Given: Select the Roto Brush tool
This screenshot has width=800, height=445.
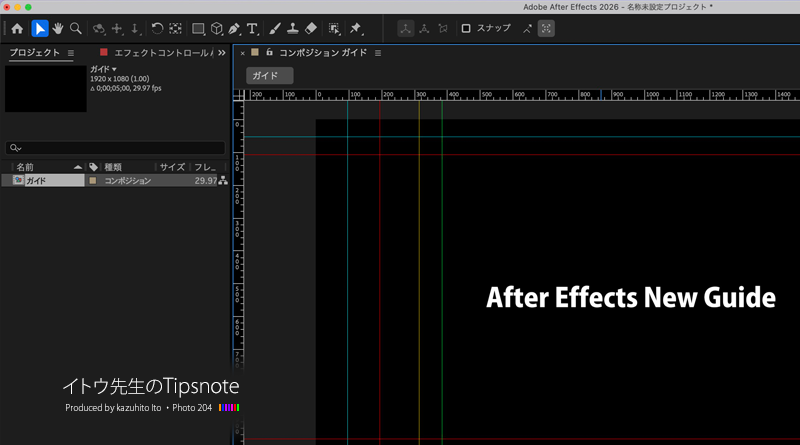Looking at the screenshot, I should pyautogui.click(x=334, y=29).
